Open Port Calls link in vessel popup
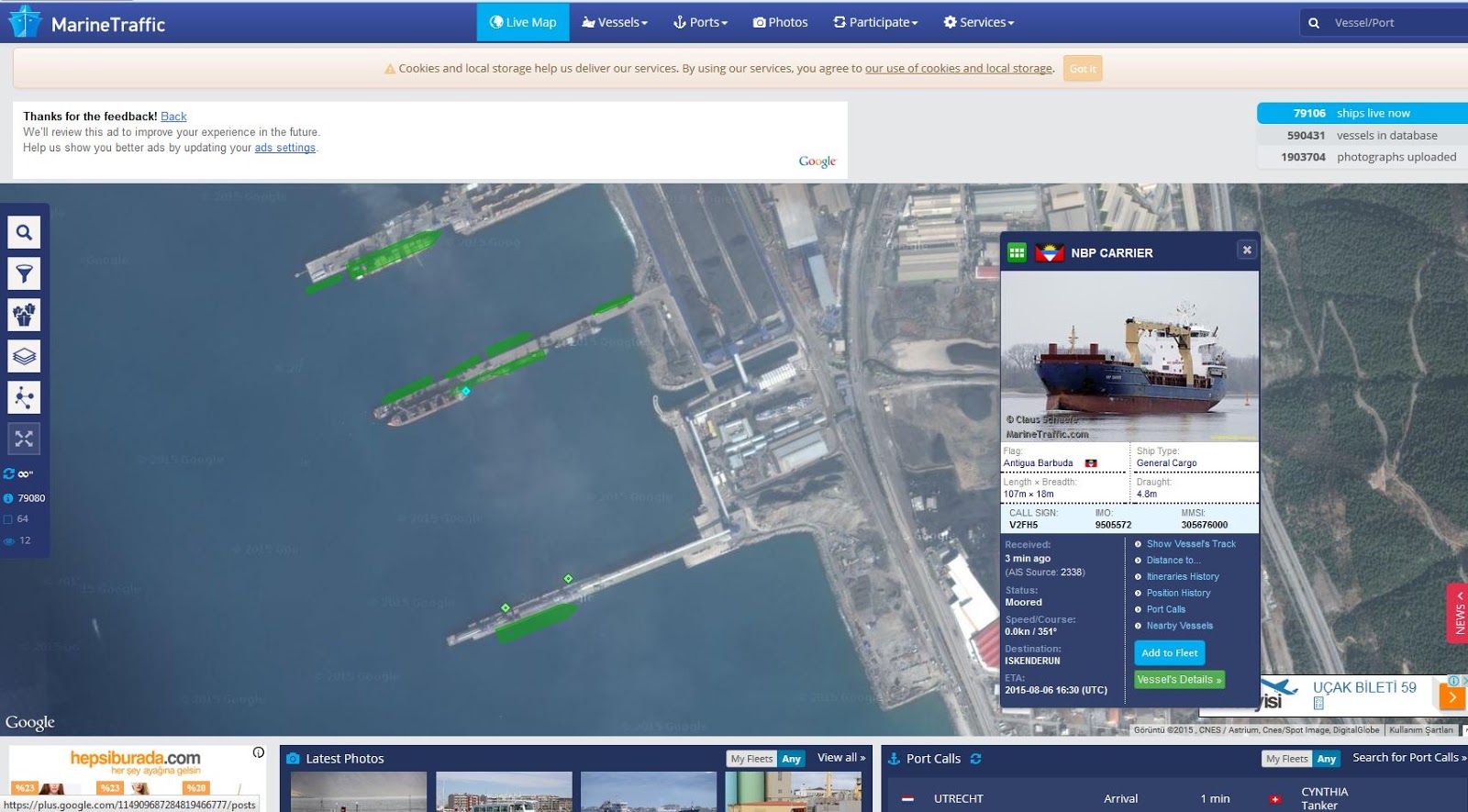The image size is (1468, 812). coord(1166,610)
